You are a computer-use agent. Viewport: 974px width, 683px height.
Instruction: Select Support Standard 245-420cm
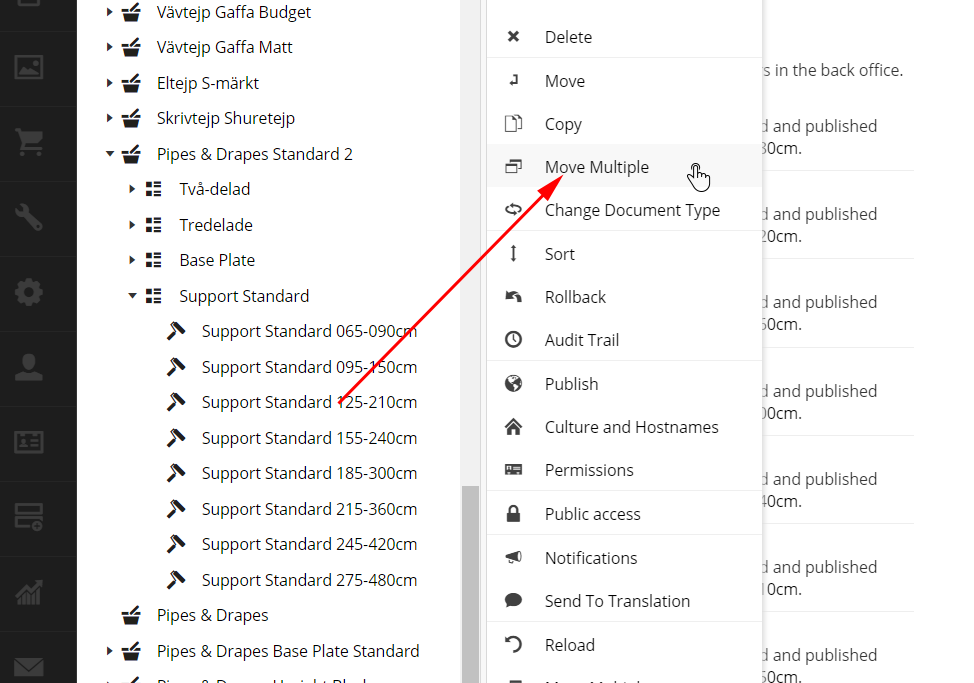pos(309,544)
